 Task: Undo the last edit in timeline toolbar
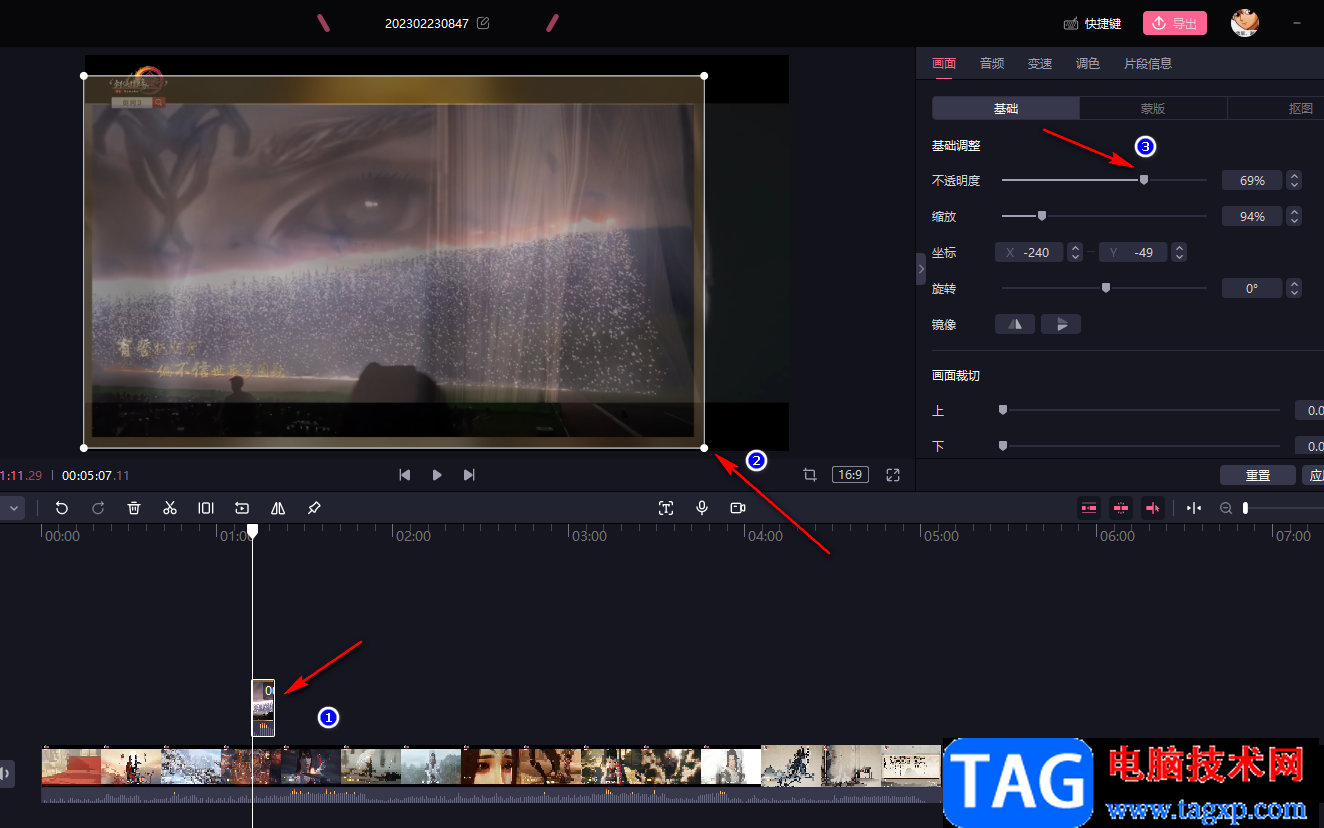[62, 508]
